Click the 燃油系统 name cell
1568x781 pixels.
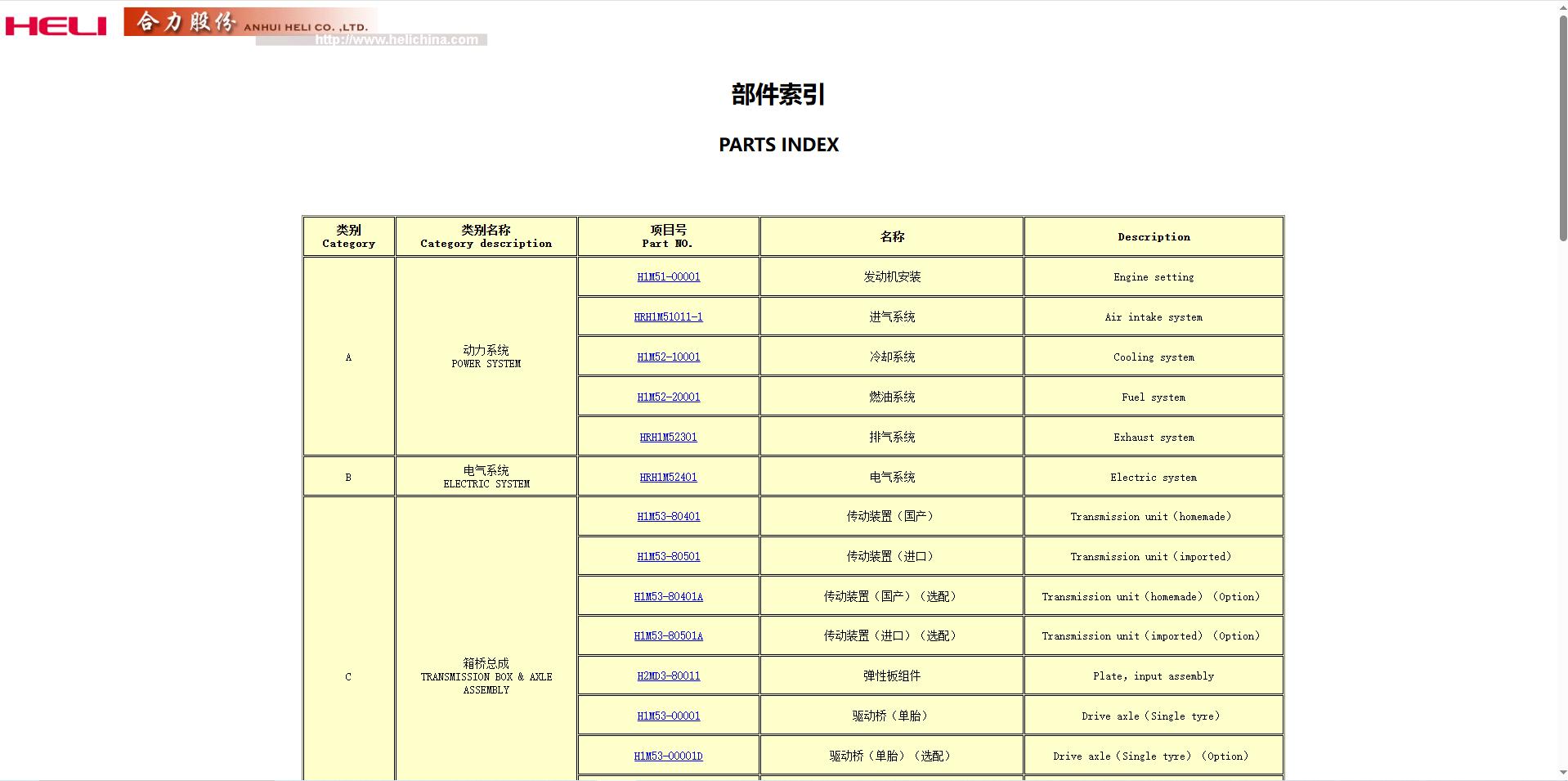(891, 397)
